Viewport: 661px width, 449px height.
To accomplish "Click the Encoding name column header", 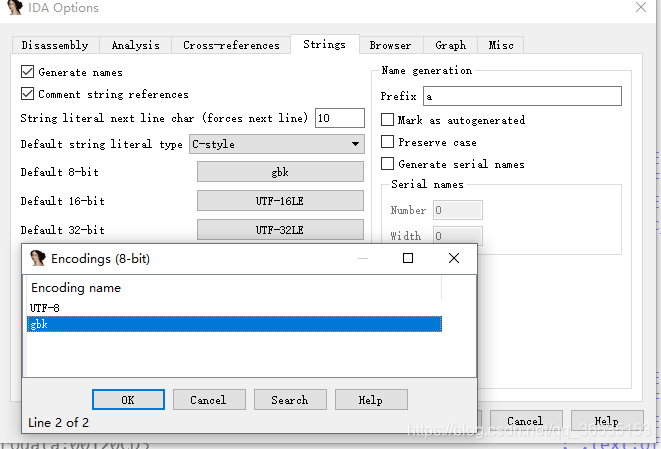I will (x=234, y=288).
